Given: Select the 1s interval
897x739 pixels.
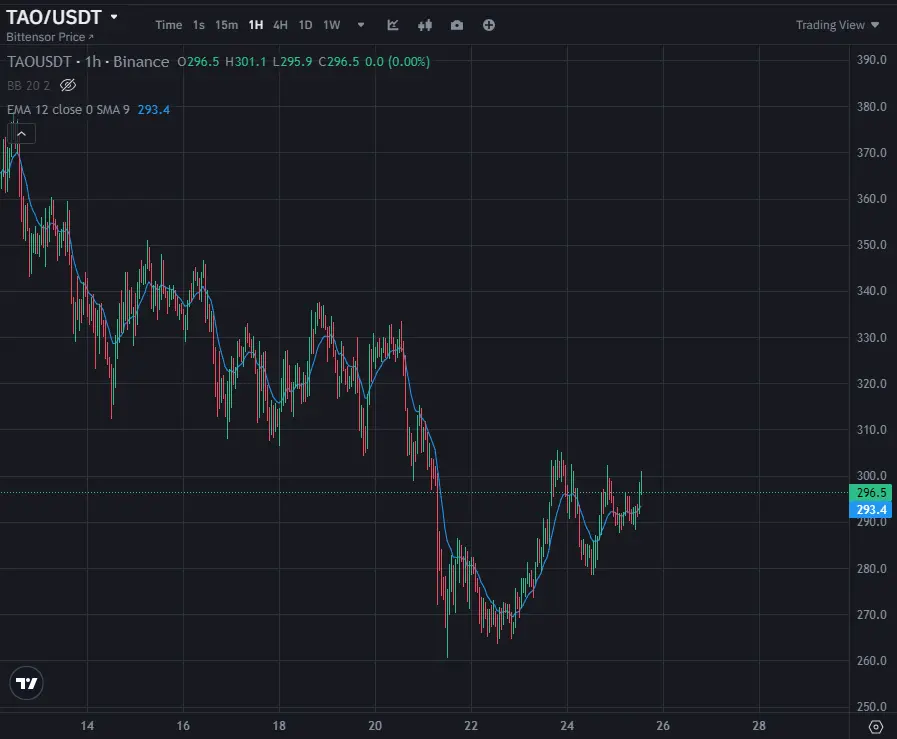Looking at the screenshot, I should click(199, 25).
